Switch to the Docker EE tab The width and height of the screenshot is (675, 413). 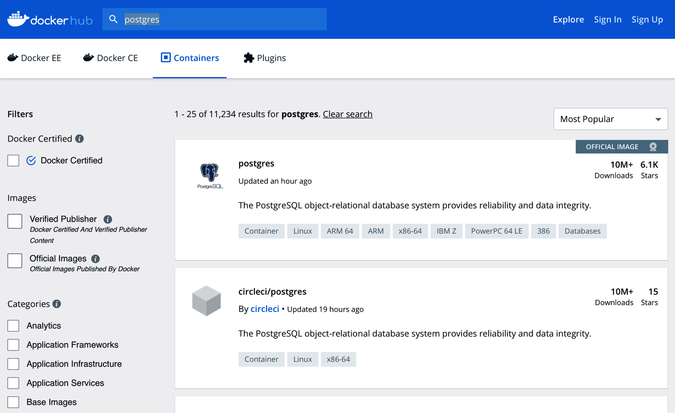coord(34,58)
